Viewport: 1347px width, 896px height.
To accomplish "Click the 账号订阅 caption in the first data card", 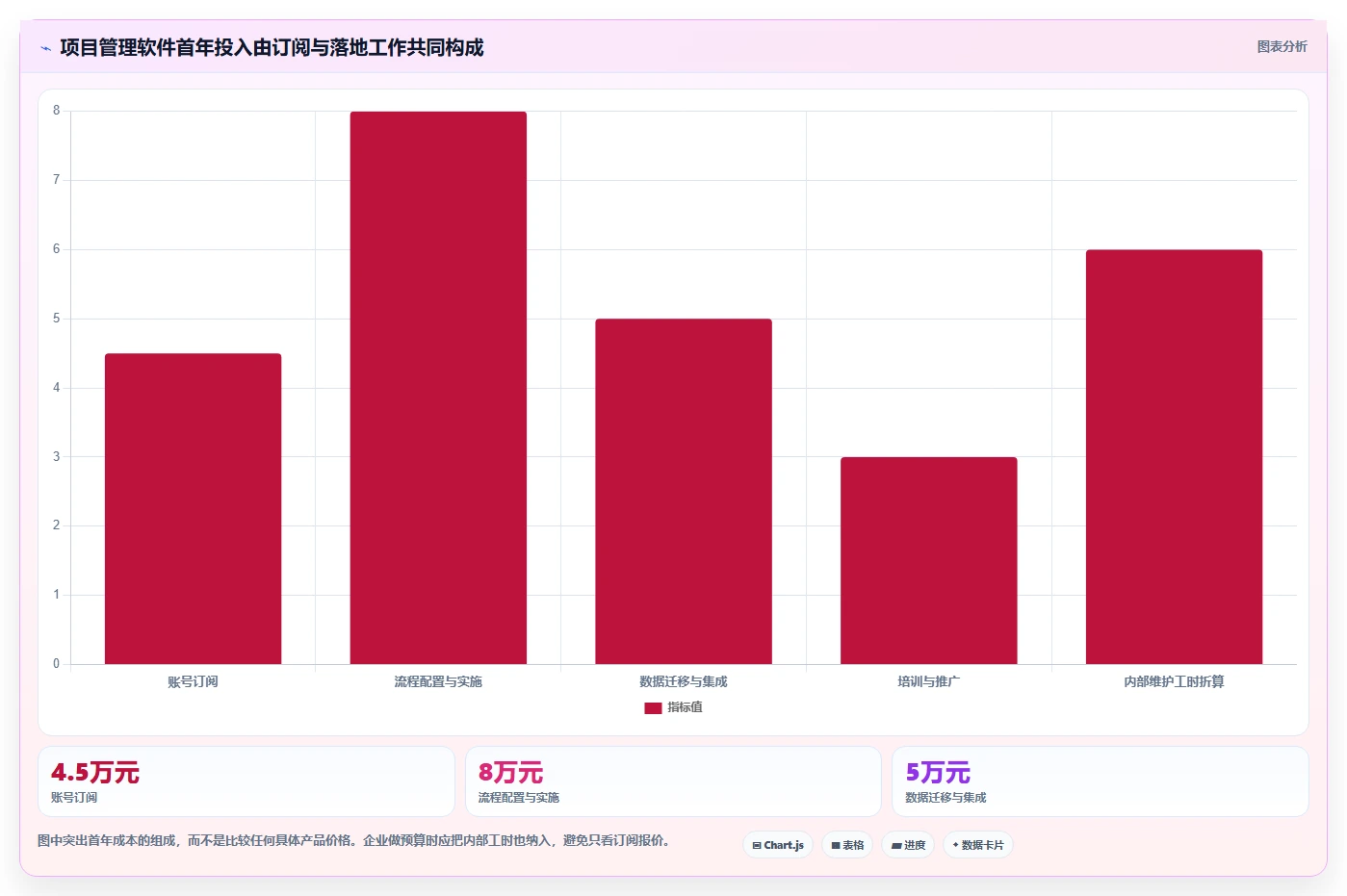I will (x=74, y=798).
